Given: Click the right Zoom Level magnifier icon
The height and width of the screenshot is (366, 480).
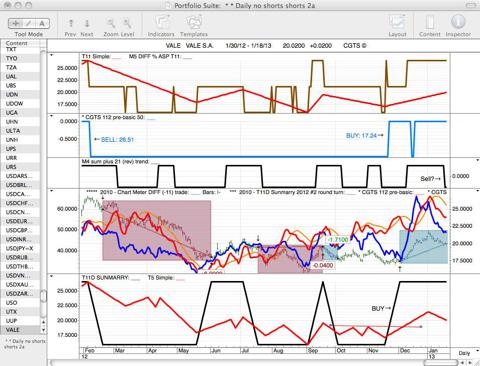Looking at the screenshot, I should tap(127, 23).
